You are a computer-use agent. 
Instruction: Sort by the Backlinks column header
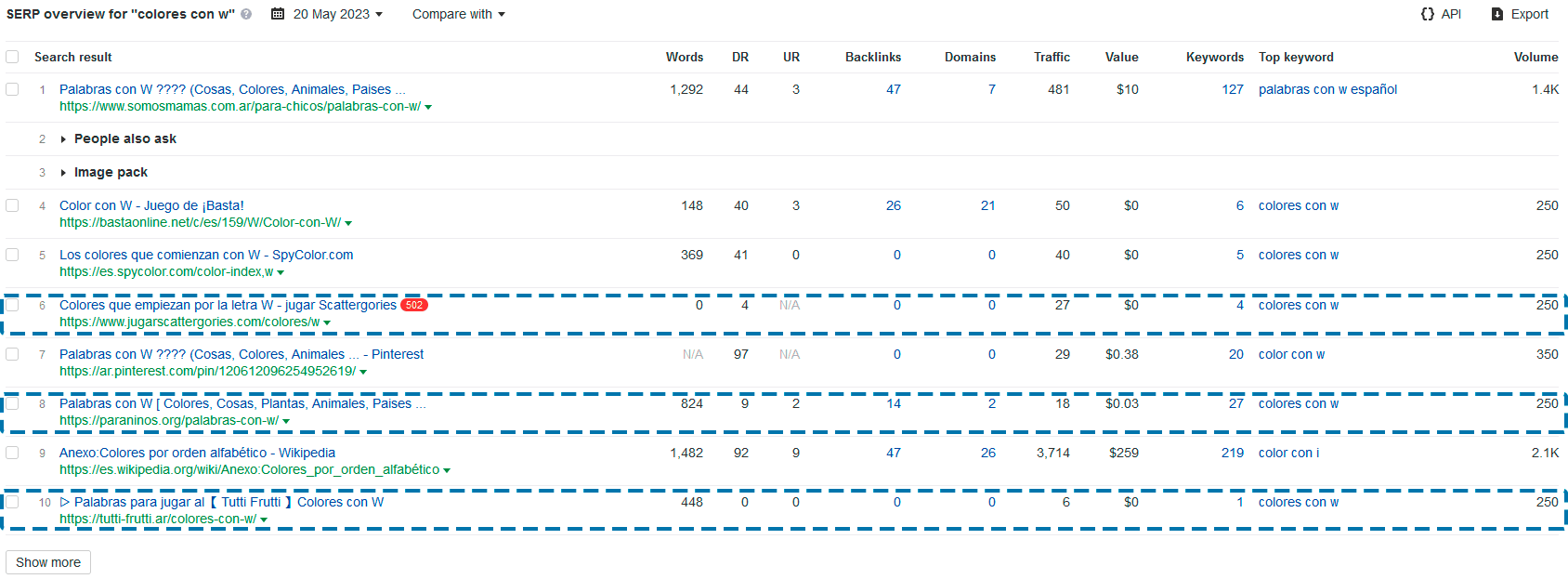pyautogui.click(x=873, y=57)
